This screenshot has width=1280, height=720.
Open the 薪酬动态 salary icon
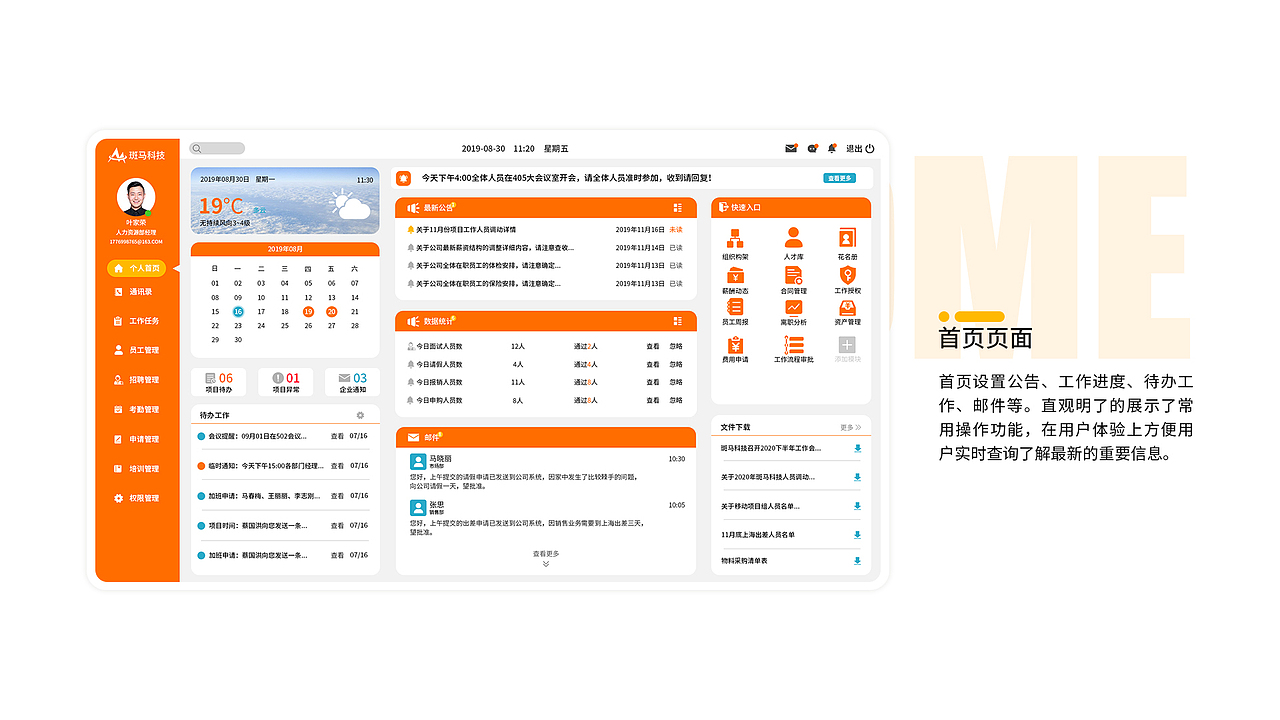tap(735, 275)
